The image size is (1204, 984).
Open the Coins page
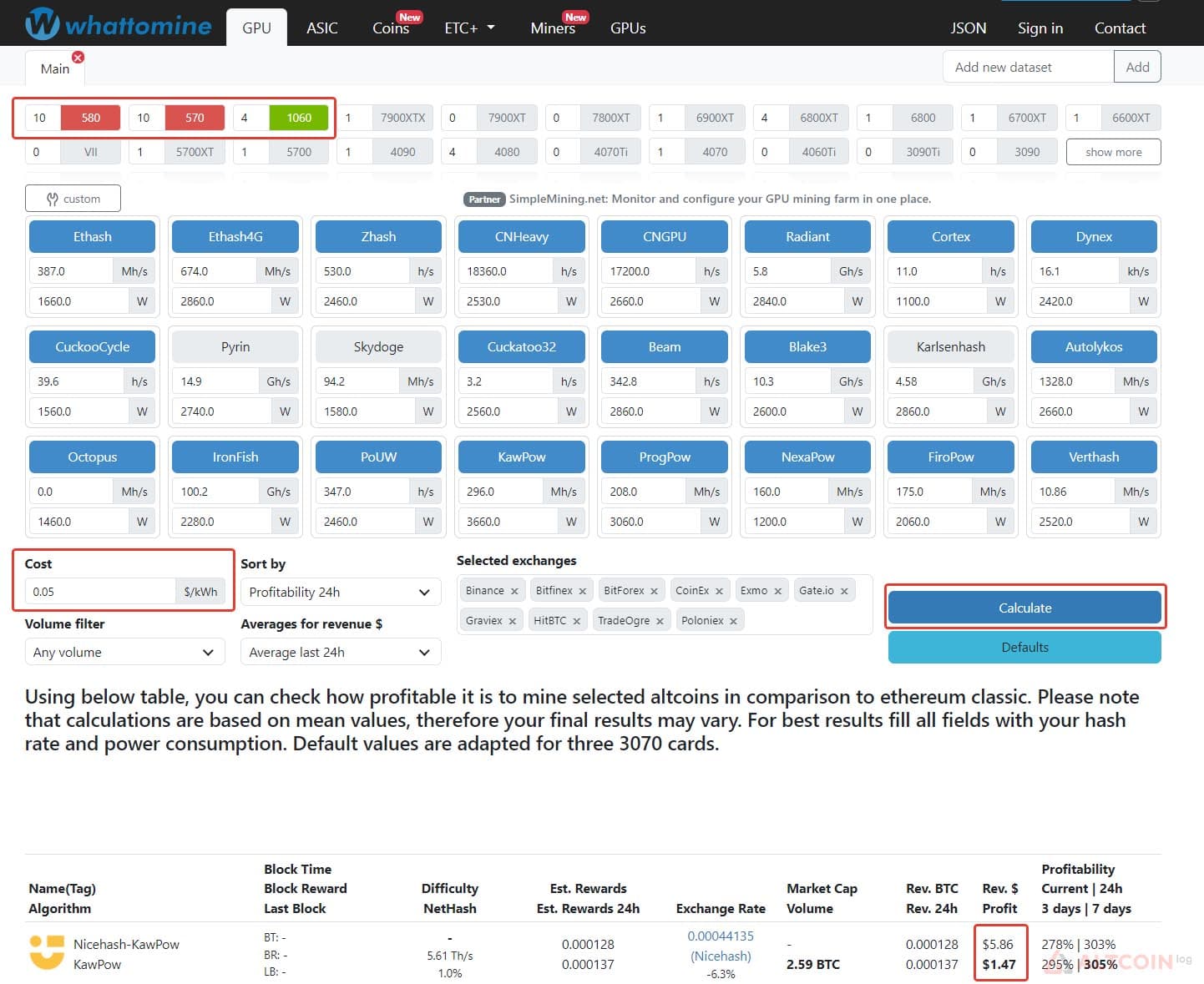[x=391, y=28]
